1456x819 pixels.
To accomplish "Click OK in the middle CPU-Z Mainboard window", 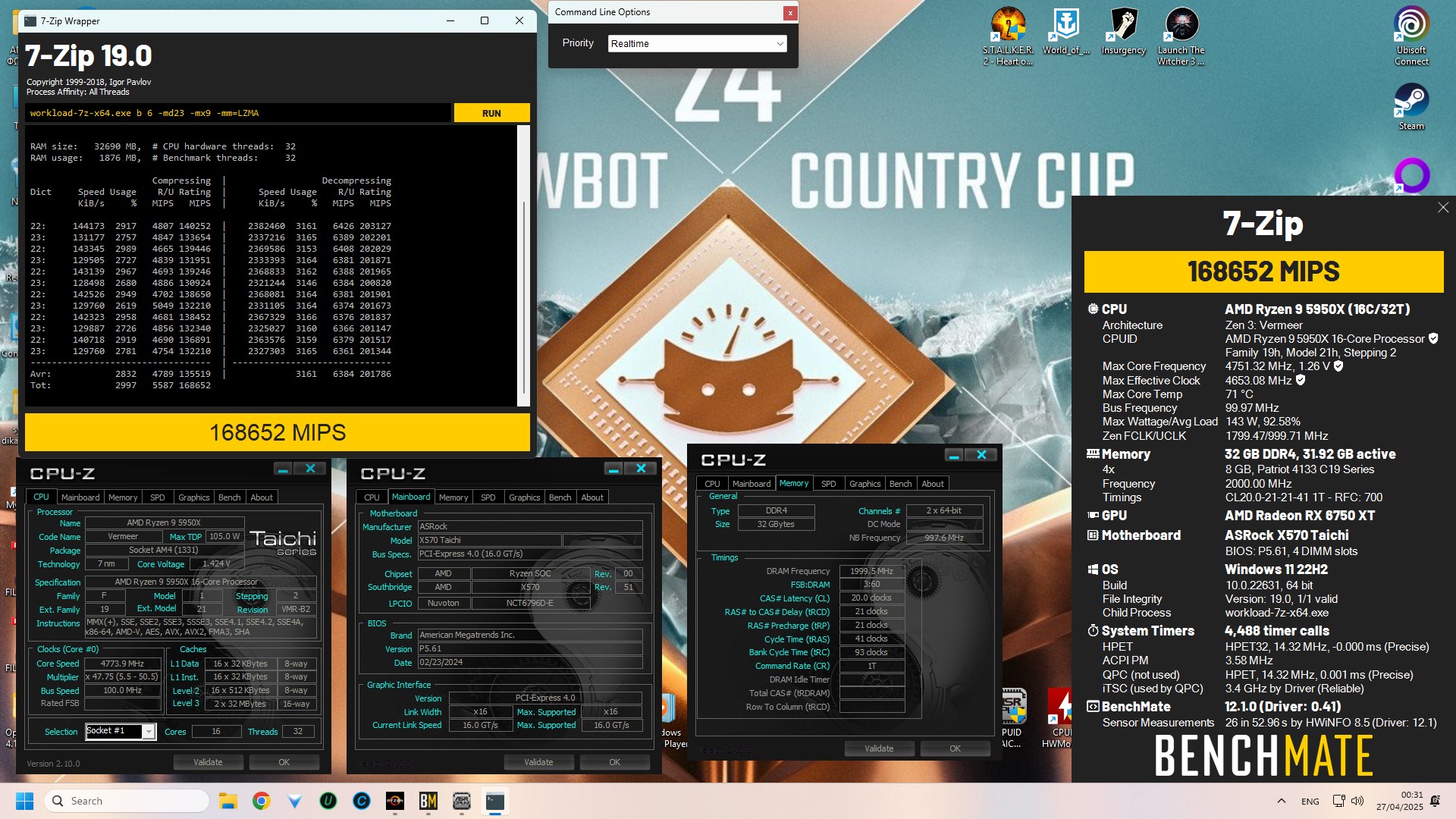I will (614, 762).
